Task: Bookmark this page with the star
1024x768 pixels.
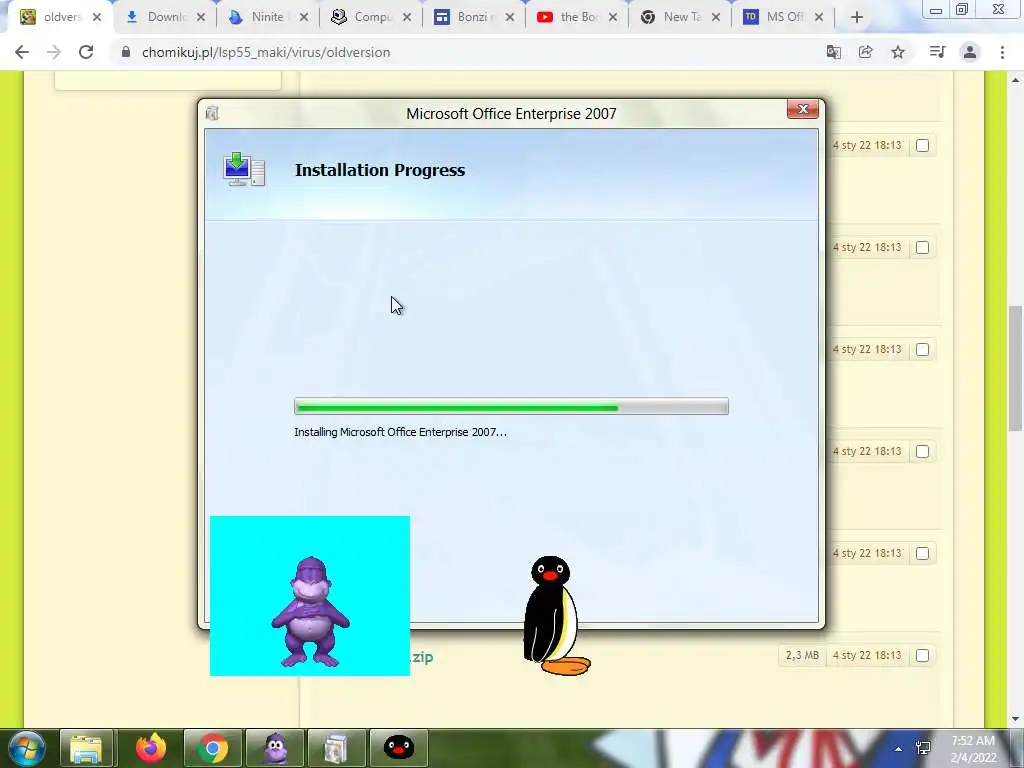Action: click(x=898, y=52)
